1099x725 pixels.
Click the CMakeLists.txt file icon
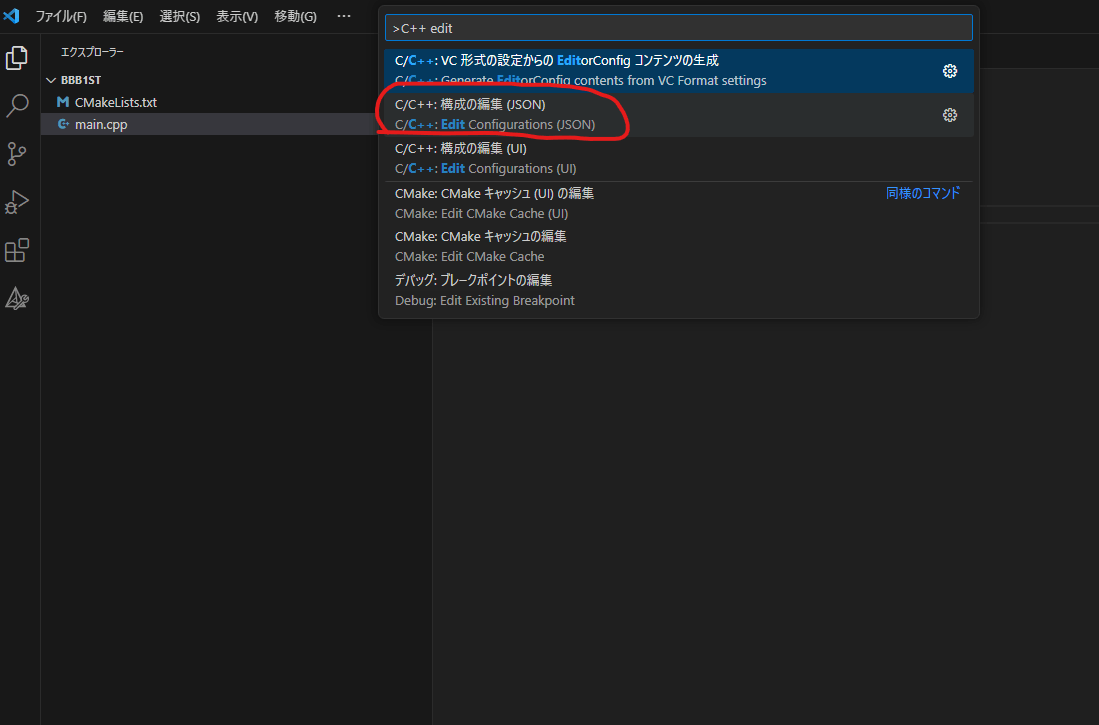pos(63,102)
